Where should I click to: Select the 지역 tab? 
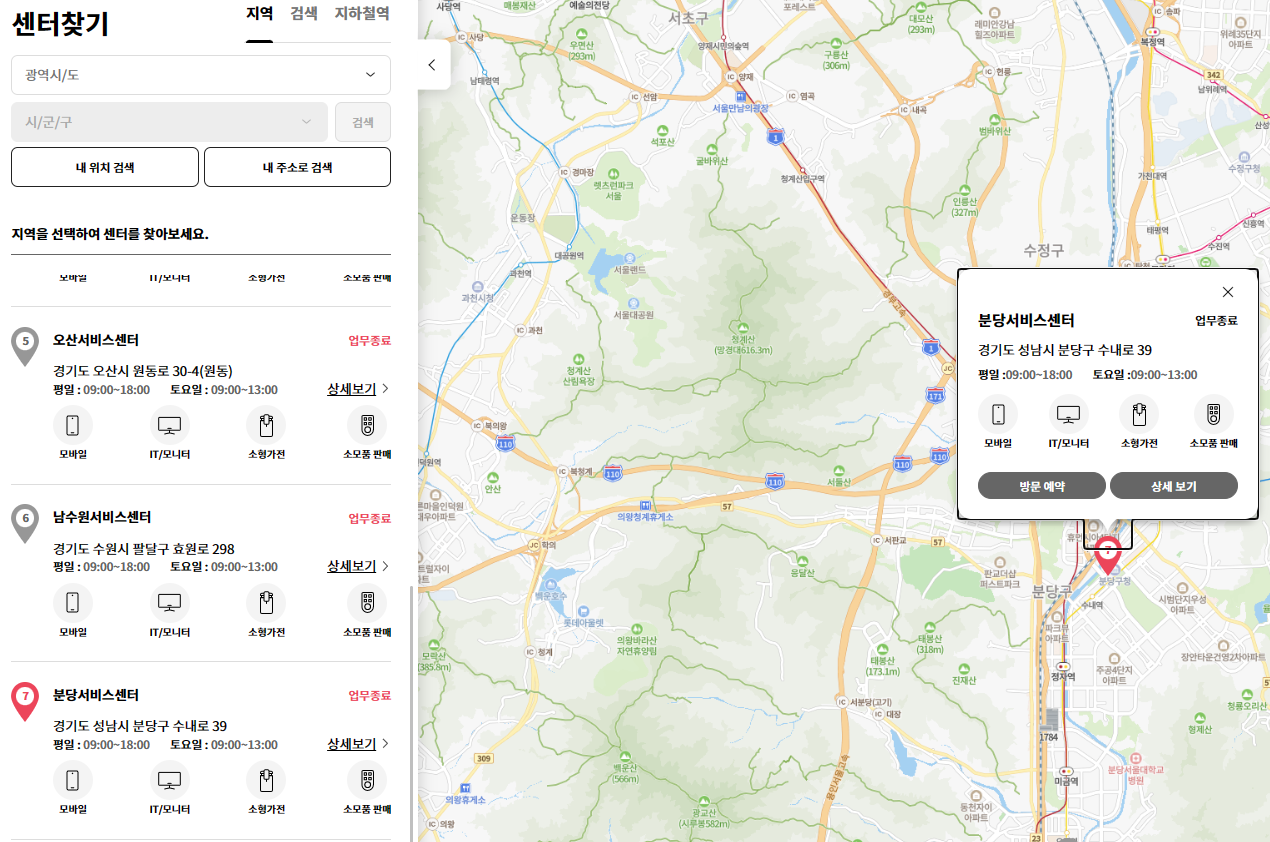tap(259, 14)
